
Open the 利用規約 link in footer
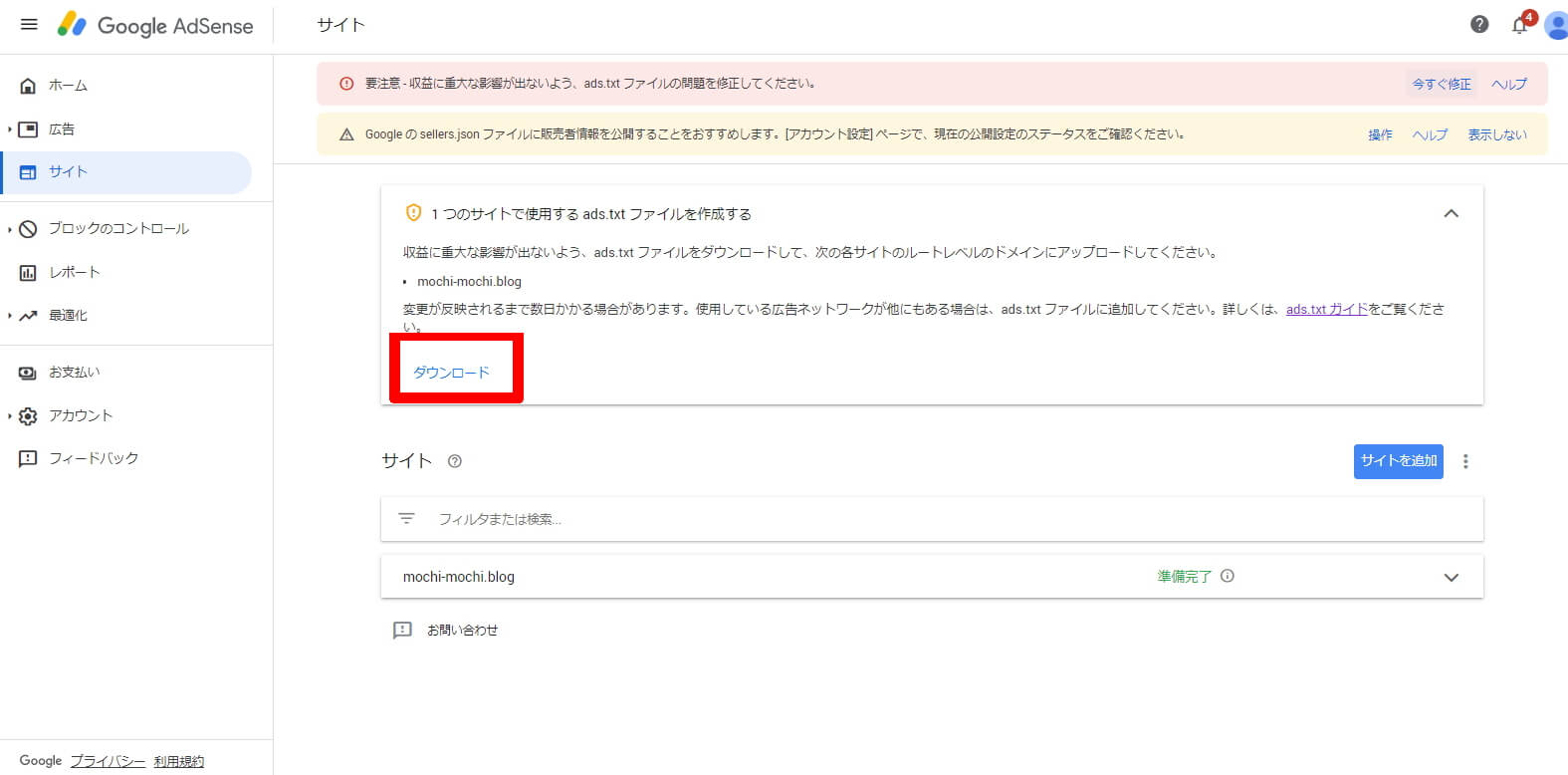tap(179, 761)
